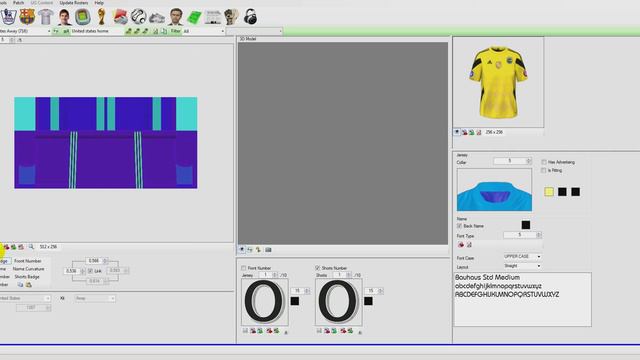Click the camera icon below 3D Model view
The image size is (640, 360).
tap(268, 249)
